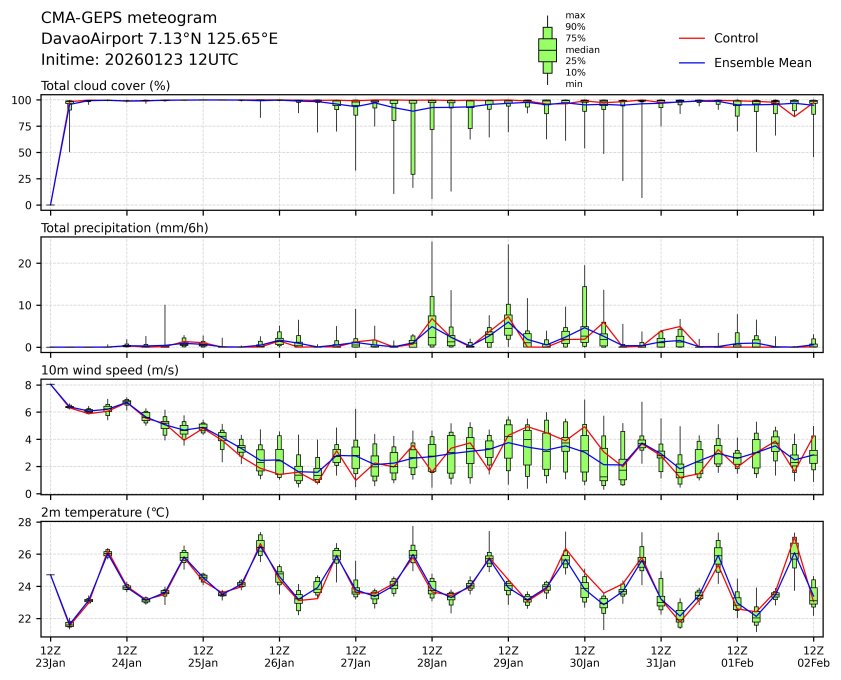Click the 'Total precipitation (mm/6h)' panel title
Screen dimensions: 841x680
125,228
